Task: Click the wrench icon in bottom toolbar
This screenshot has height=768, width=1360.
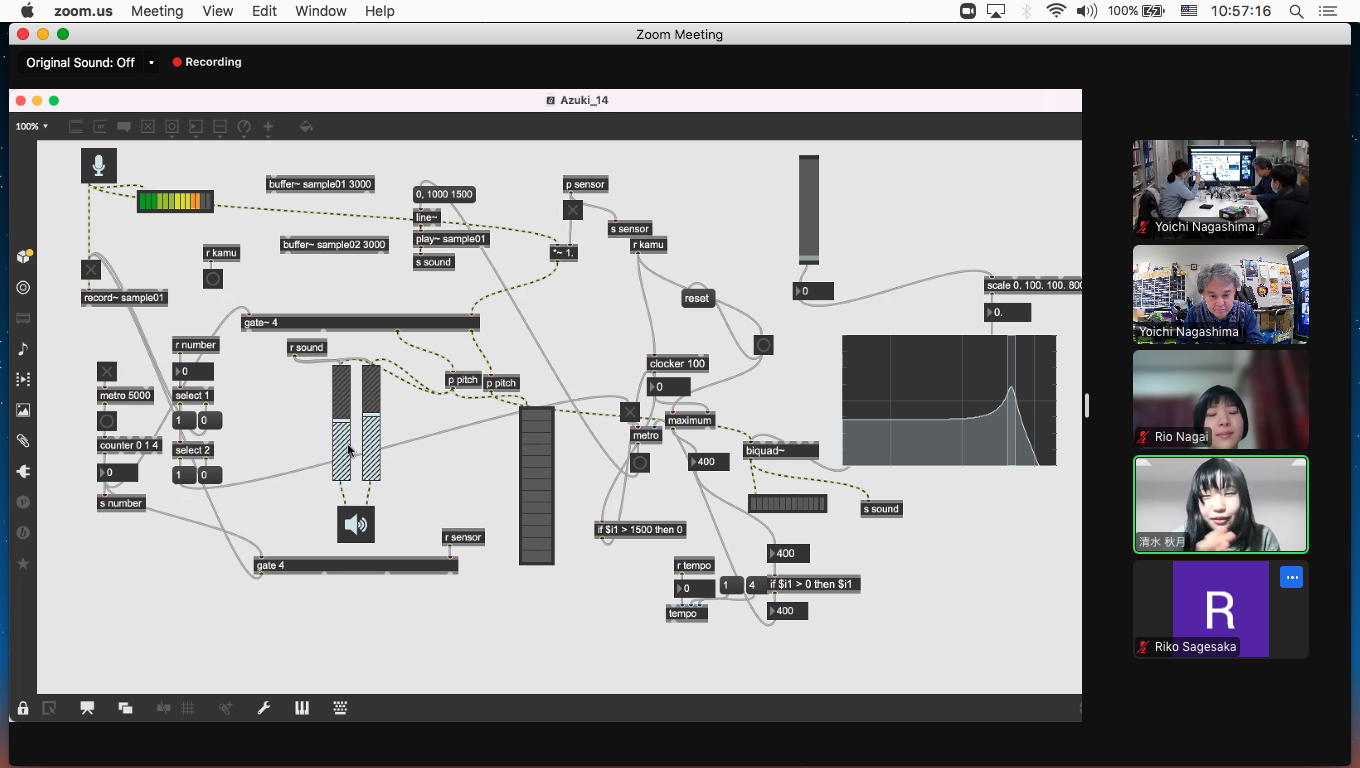Action: [264, 708]
